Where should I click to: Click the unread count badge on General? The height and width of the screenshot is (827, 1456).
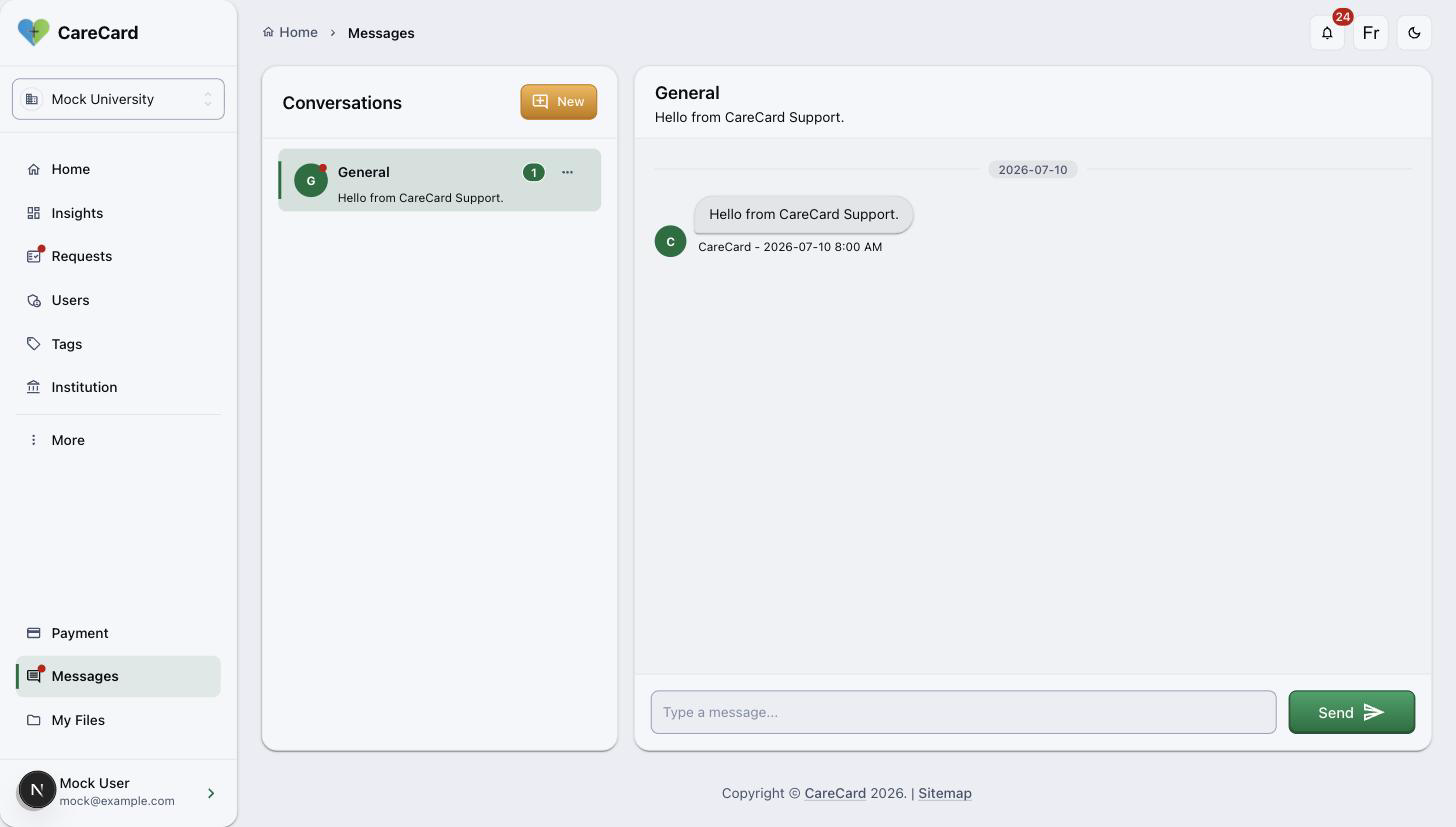pyautogui.click(x=534, y=172)
